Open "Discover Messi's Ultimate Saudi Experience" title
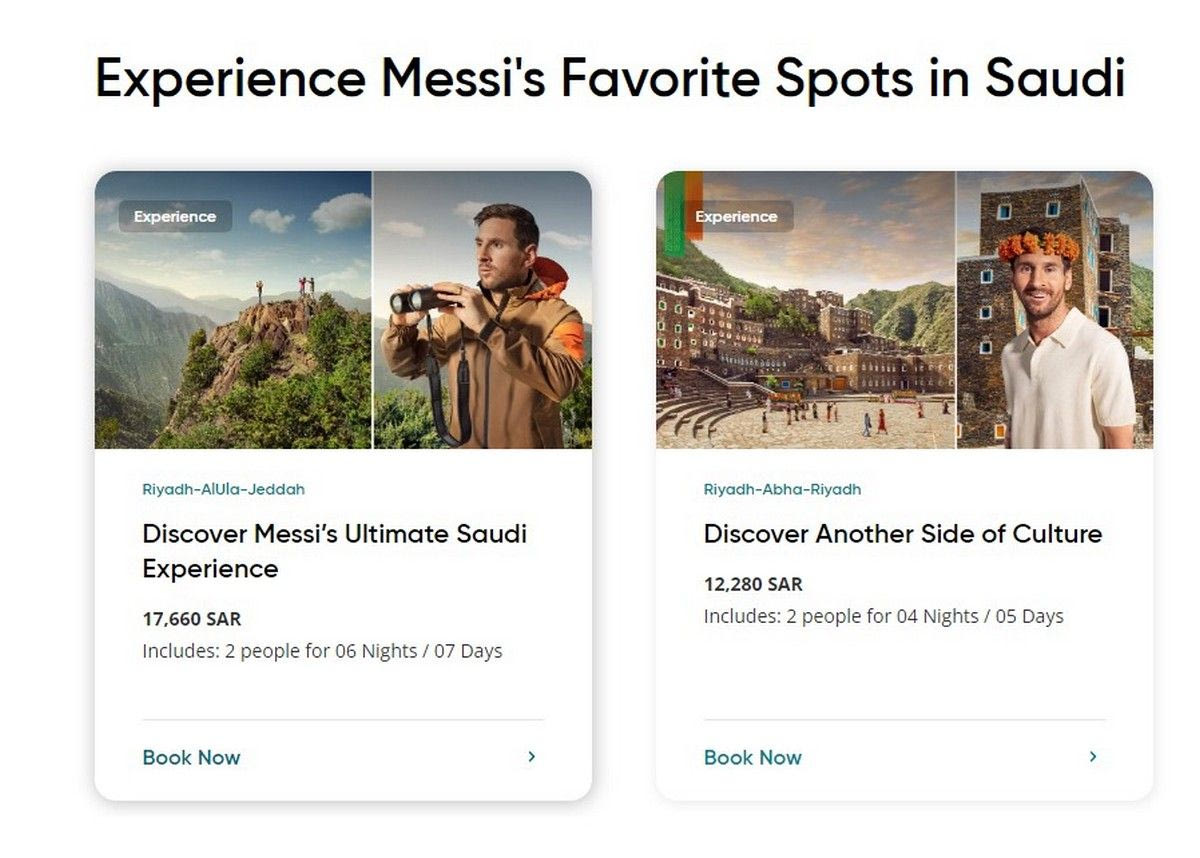 tap(334, 551)
